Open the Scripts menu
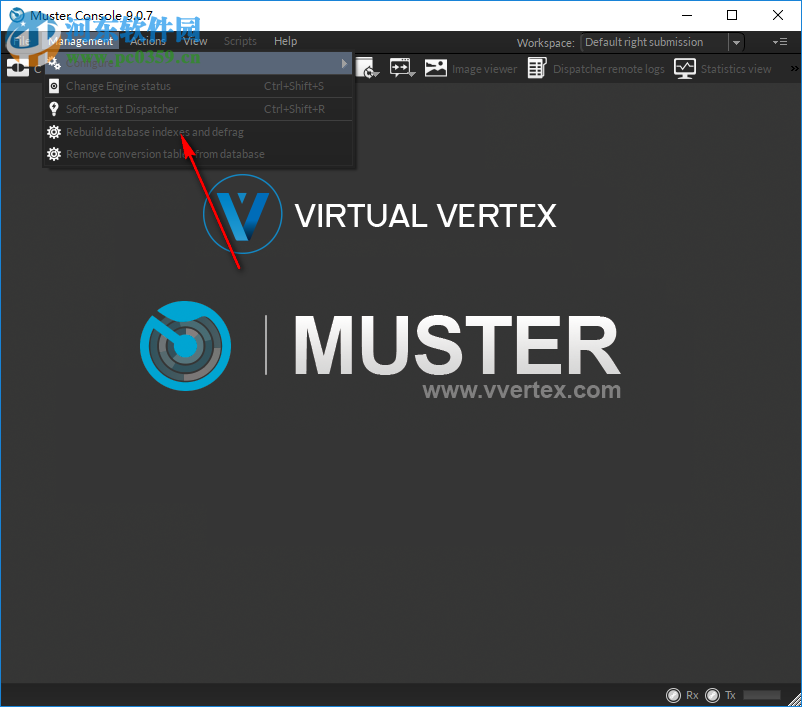Image resolution: width=802 pixels, height=707 pixels. (240, 41)
